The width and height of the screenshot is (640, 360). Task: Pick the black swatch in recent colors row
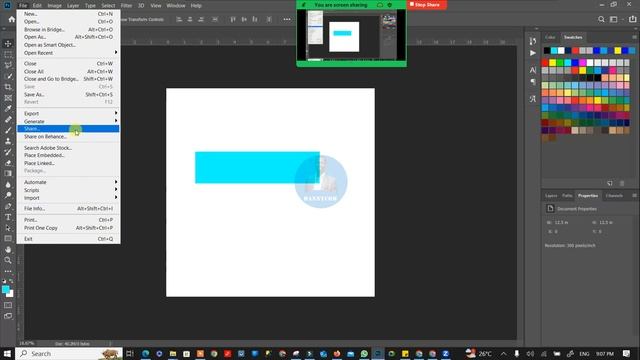pos(547,51)
